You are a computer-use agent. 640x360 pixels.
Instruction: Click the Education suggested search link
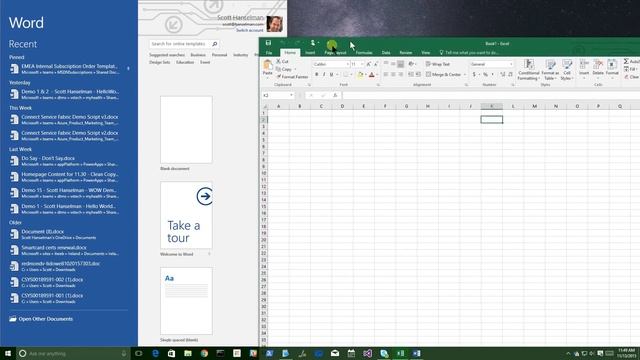[185, 62]
